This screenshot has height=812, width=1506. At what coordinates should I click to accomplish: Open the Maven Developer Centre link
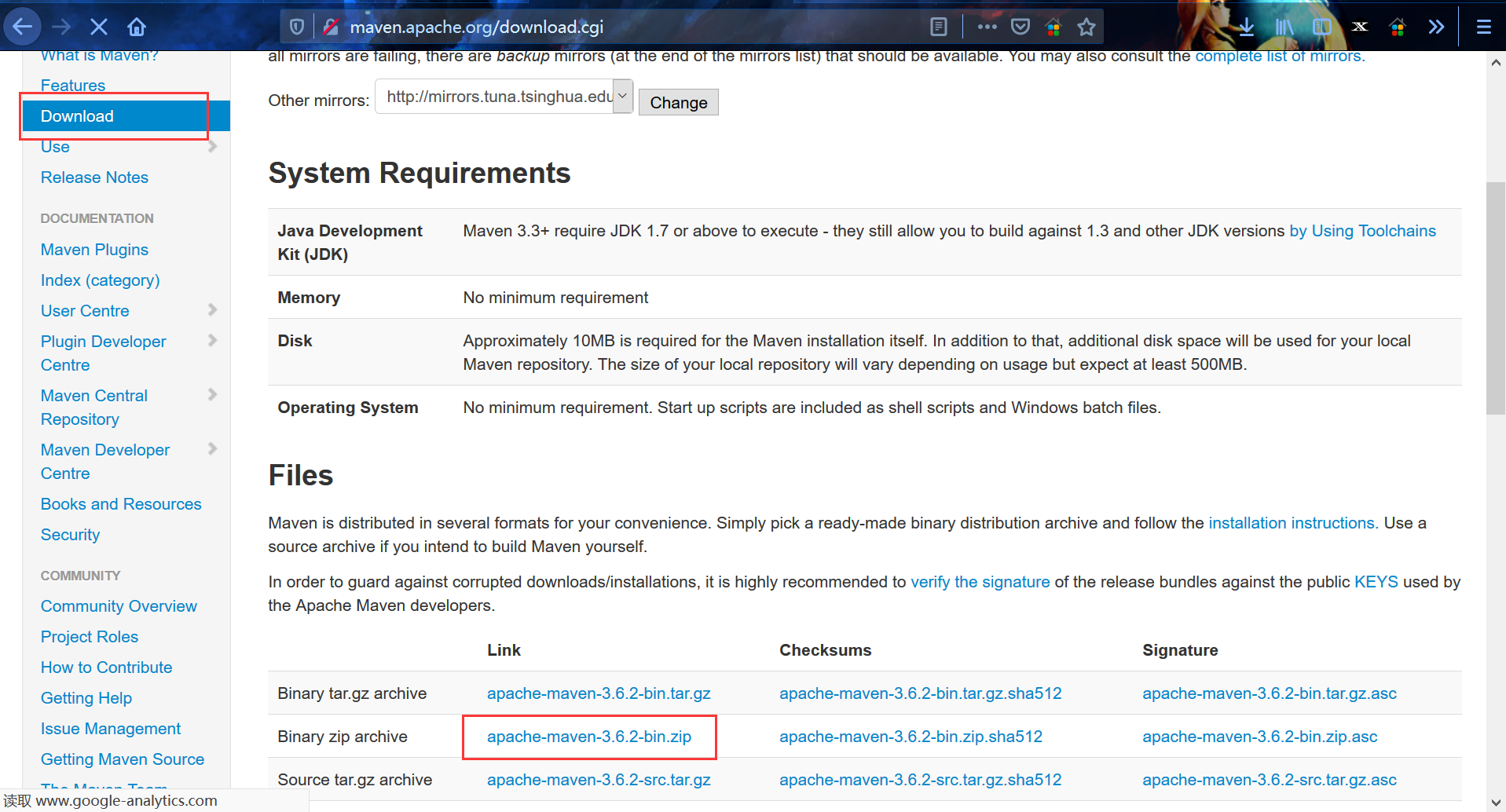pyautogui.click(x=105, y=462)
